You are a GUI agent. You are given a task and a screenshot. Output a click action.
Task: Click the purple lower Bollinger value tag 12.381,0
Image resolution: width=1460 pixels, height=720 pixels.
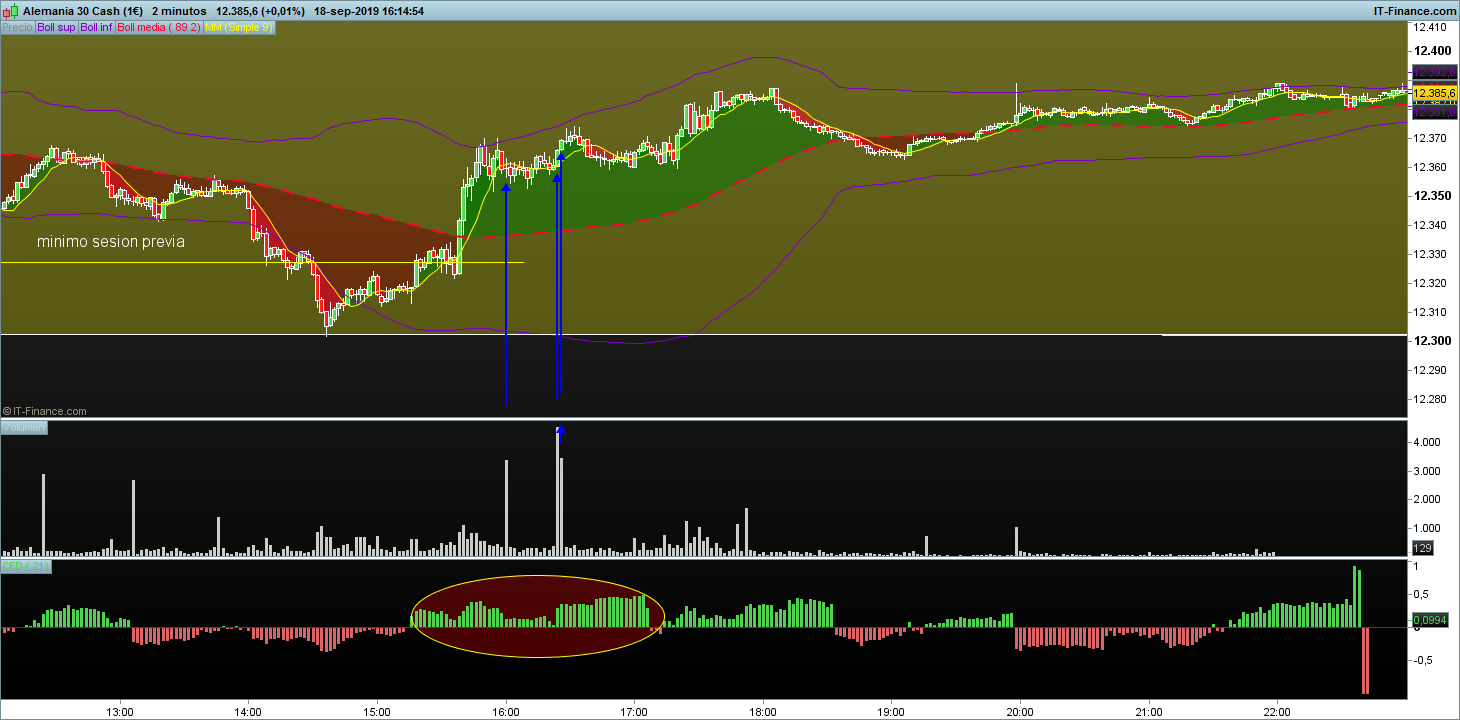coord(1434,112)
